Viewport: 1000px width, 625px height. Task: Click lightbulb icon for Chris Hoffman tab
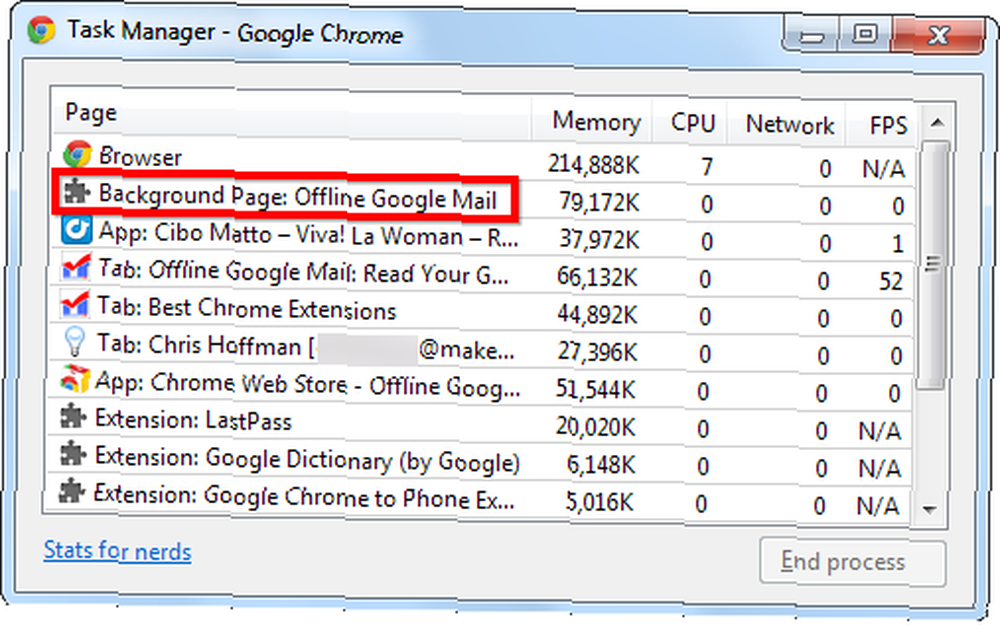point(75,341)
